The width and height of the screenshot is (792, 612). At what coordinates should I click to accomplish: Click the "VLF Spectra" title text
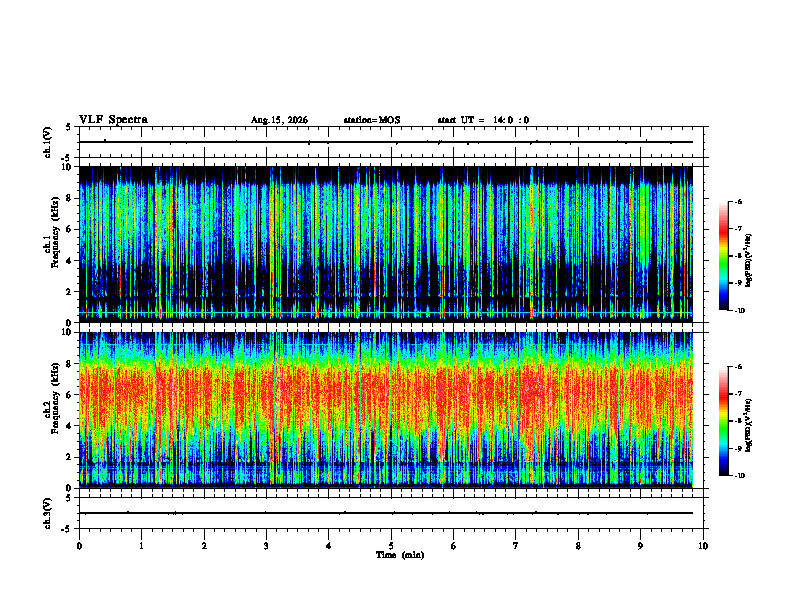[113, 120]
